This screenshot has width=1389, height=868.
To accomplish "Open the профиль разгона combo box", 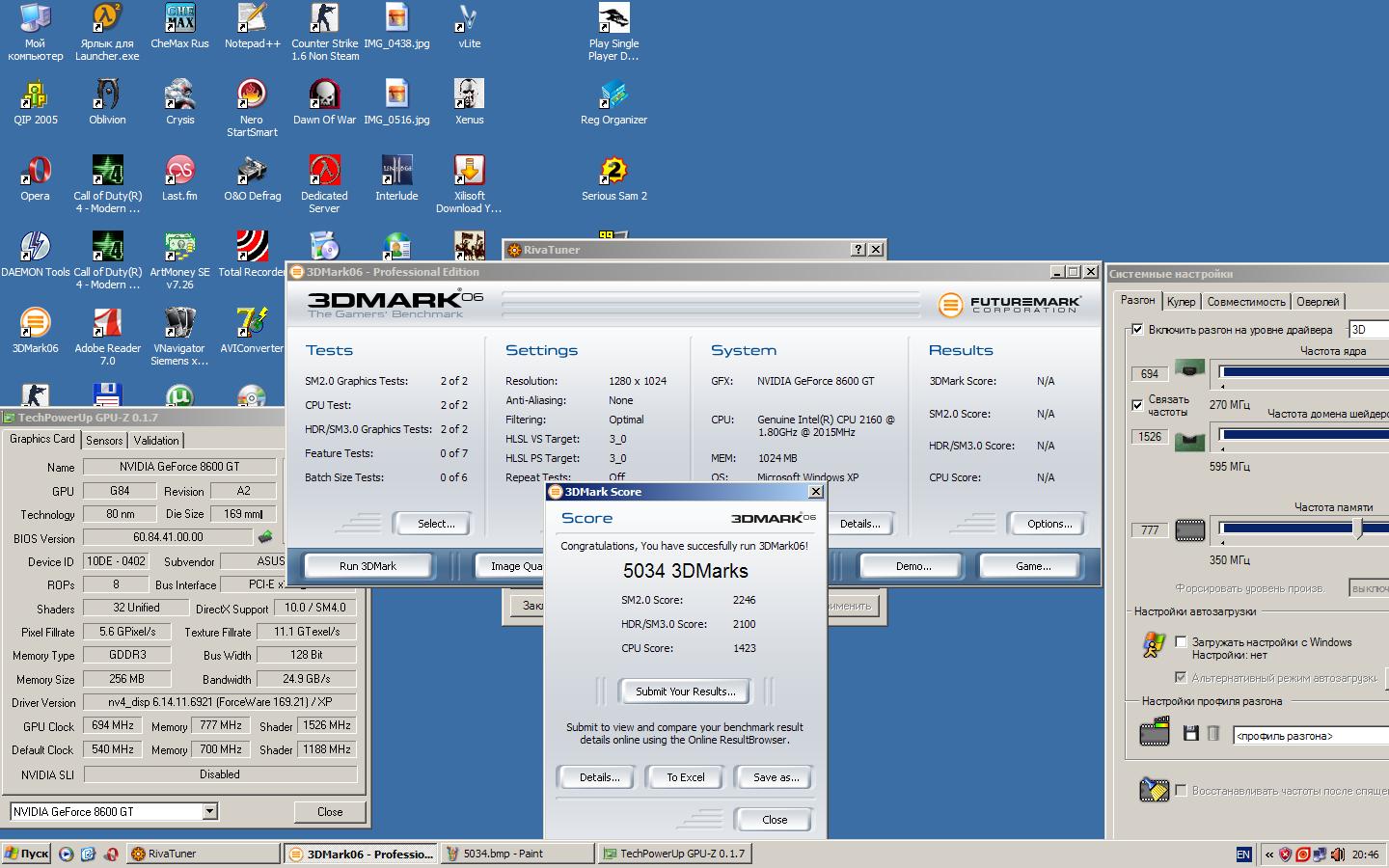I will pos(1310,736).
